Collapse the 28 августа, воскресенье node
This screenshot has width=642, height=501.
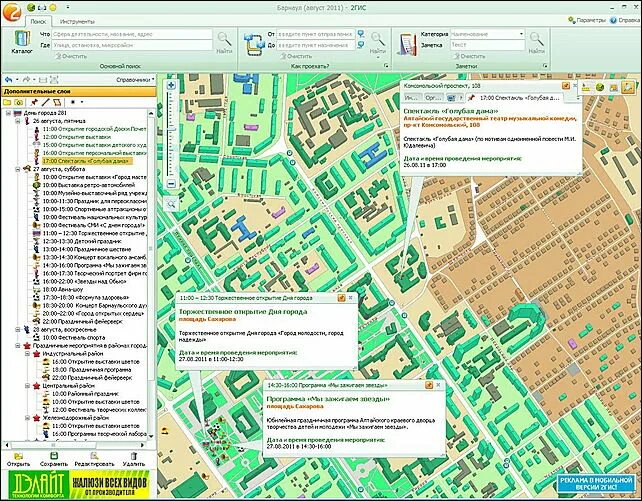click(18, 329)
